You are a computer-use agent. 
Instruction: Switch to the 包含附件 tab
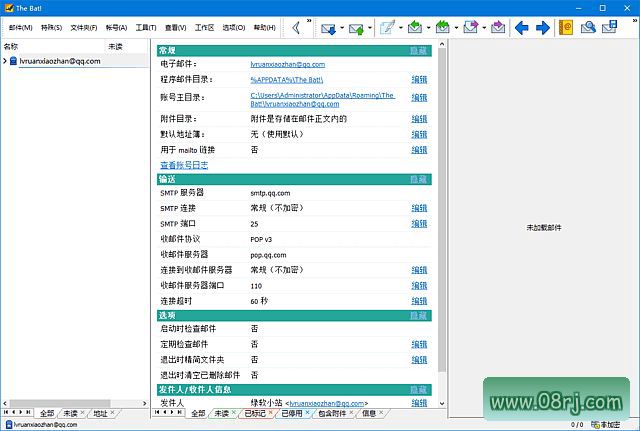(x=331, y=413)
